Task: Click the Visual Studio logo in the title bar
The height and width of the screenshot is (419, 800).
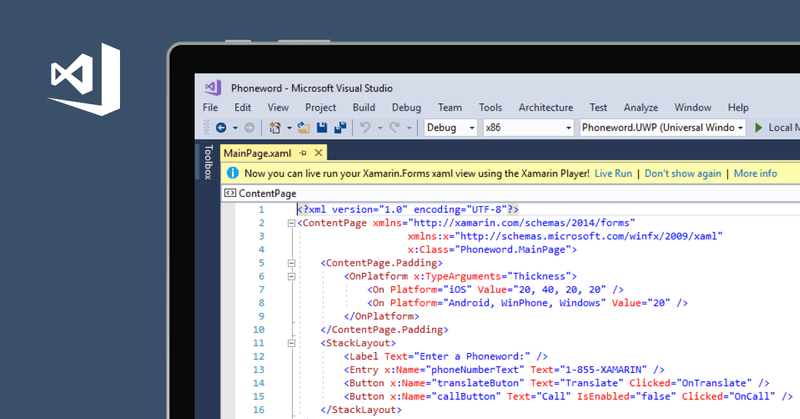Action: (213, 88)
